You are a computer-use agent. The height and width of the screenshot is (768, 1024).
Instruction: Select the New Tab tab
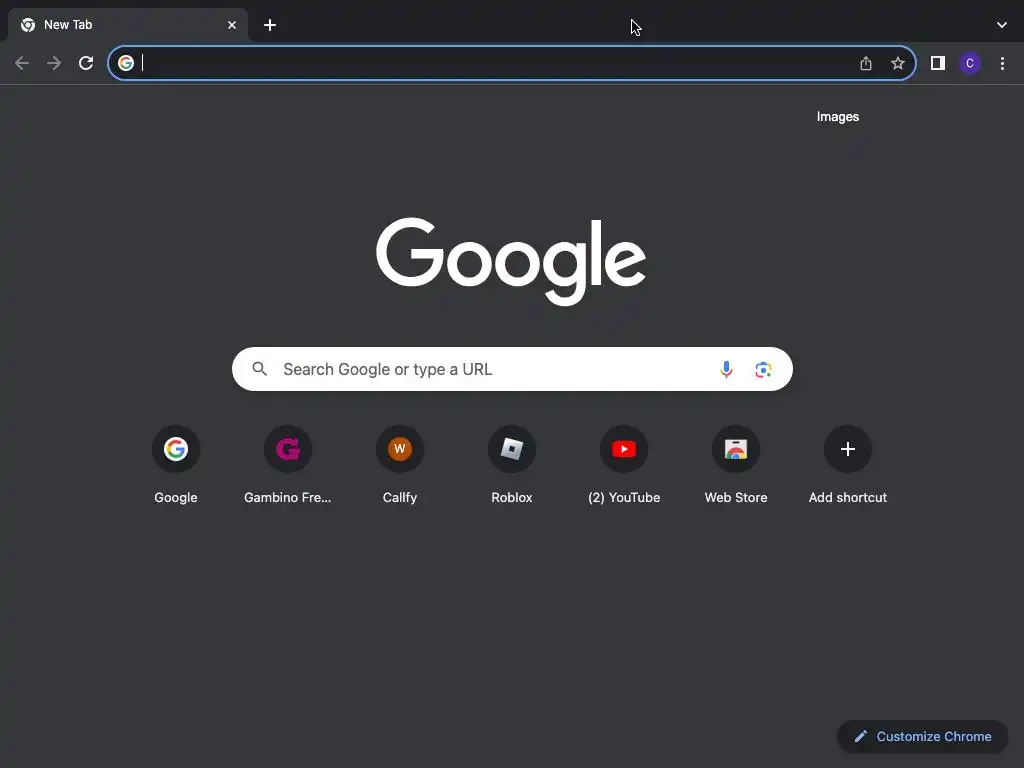pyautogui.click(x=127, y=25)
